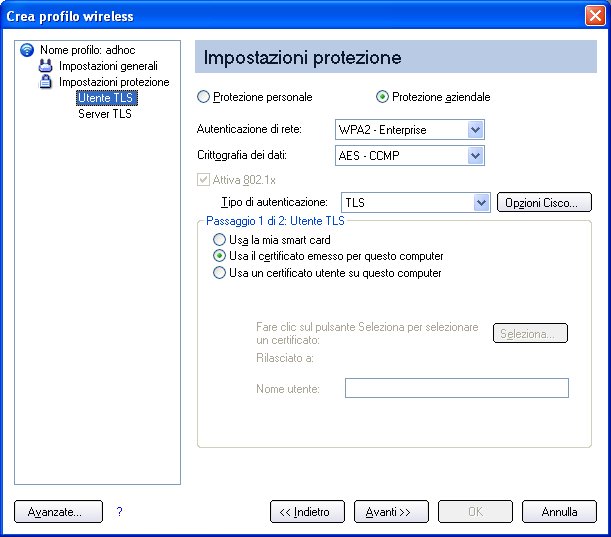Image resolution: width=611 pixels, height=537 pixels.
Task: Go forward with the Avanti button
Action: pyautogui.click(x=391, y=512)
